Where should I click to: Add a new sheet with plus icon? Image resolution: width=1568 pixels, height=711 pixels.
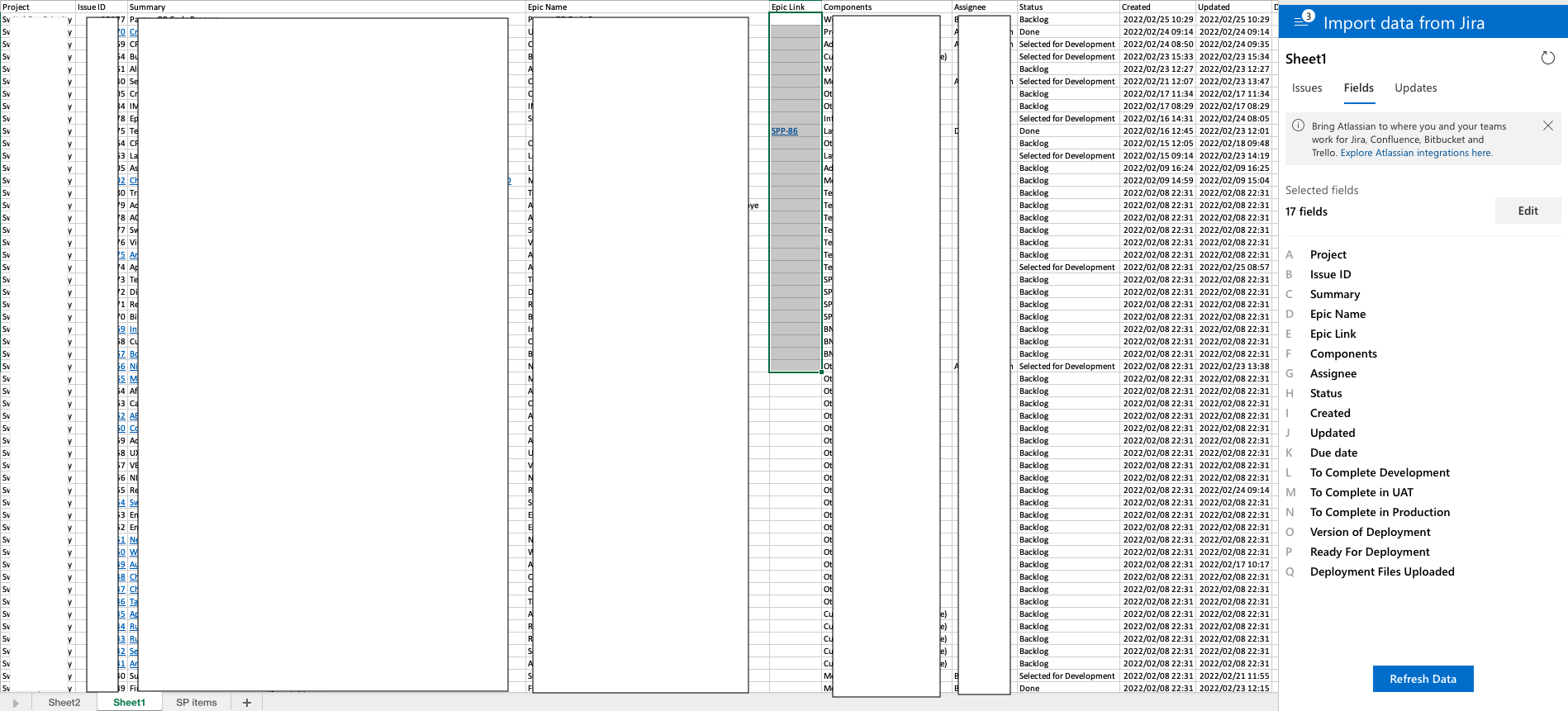tap(246, 702)
